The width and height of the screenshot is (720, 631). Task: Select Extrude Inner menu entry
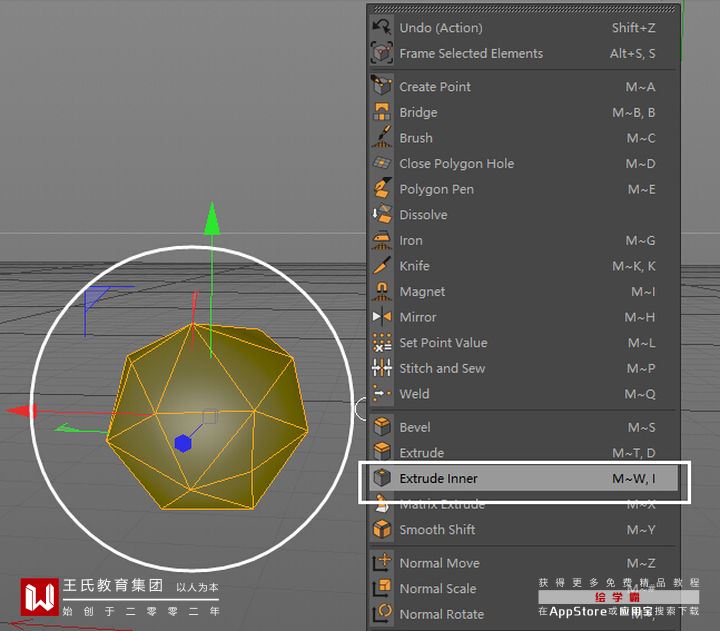coord(523,478)
